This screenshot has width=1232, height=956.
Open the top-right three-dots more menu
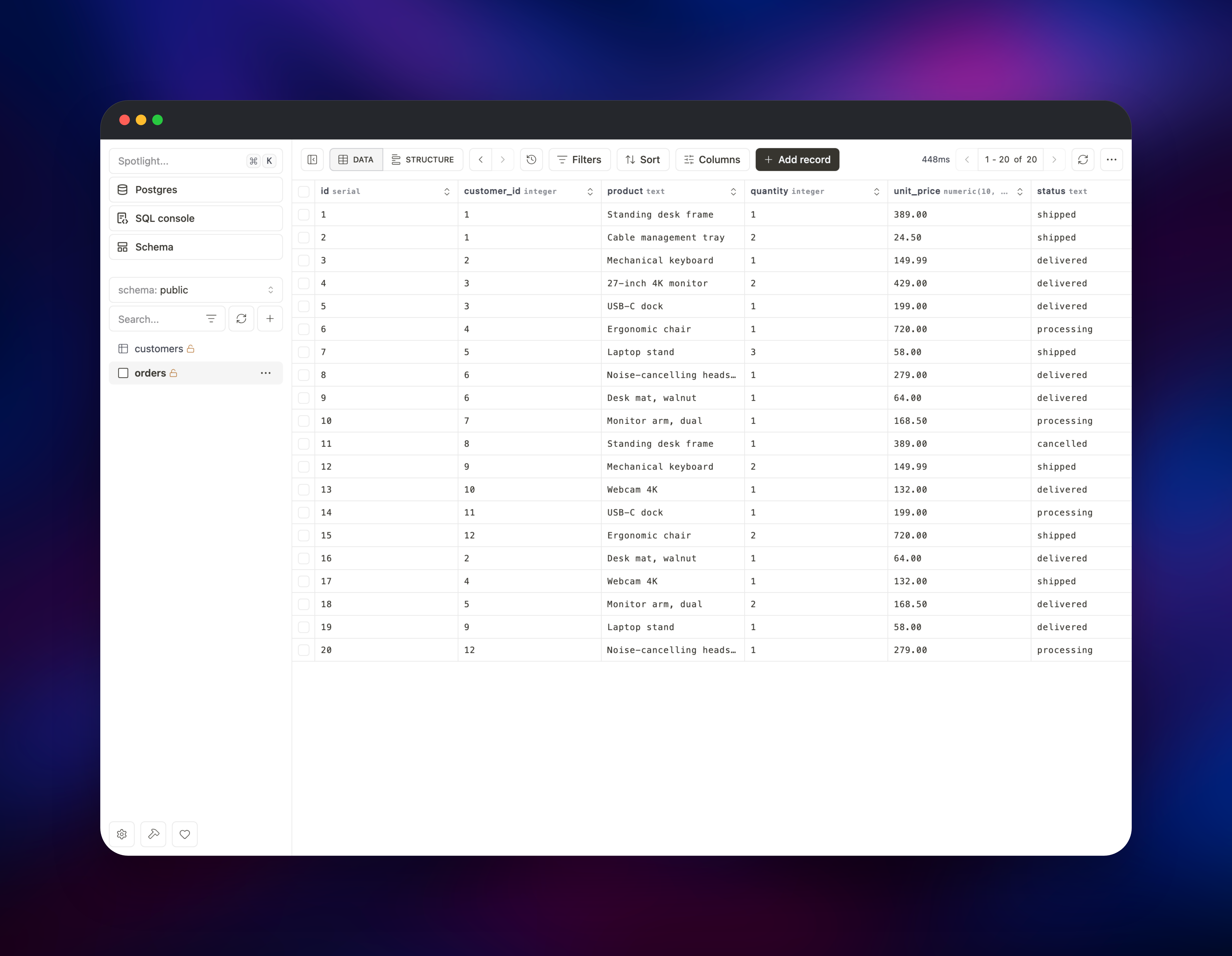[1111, 160]
